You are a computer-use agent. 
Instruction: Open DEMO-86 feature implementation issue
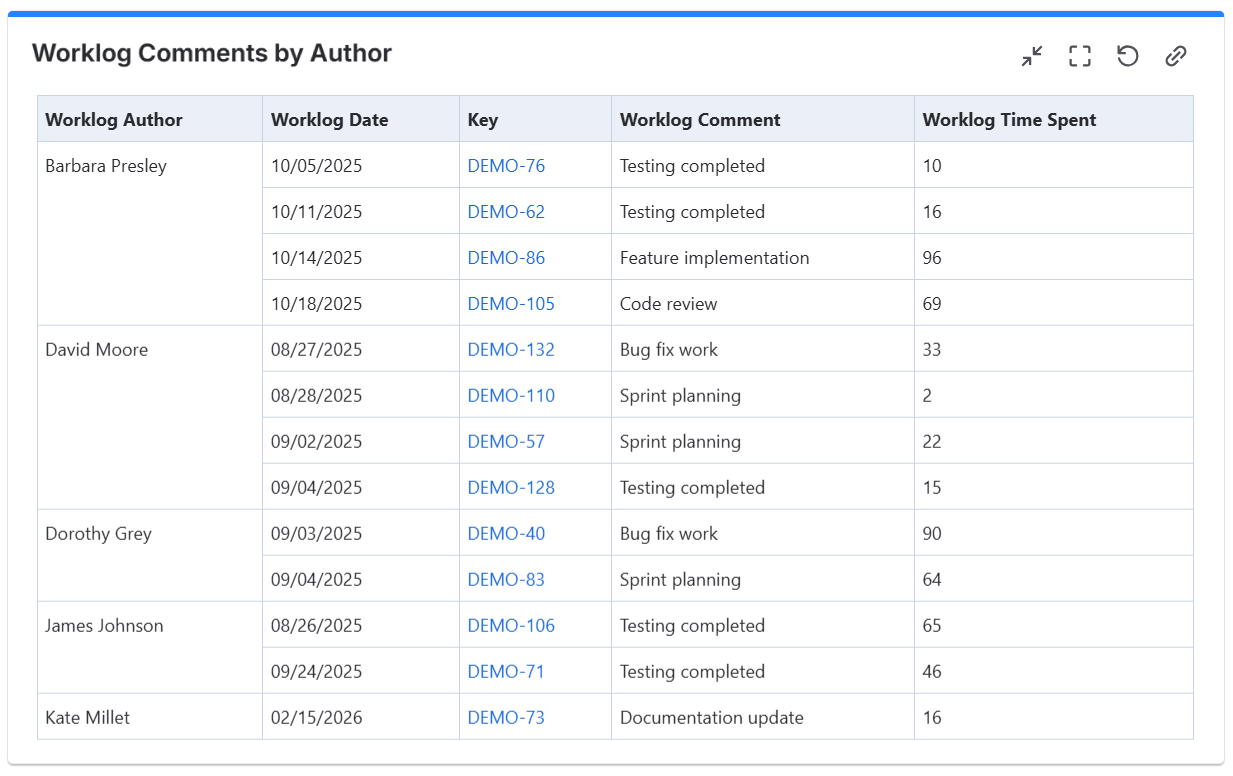tap(507, 257)
